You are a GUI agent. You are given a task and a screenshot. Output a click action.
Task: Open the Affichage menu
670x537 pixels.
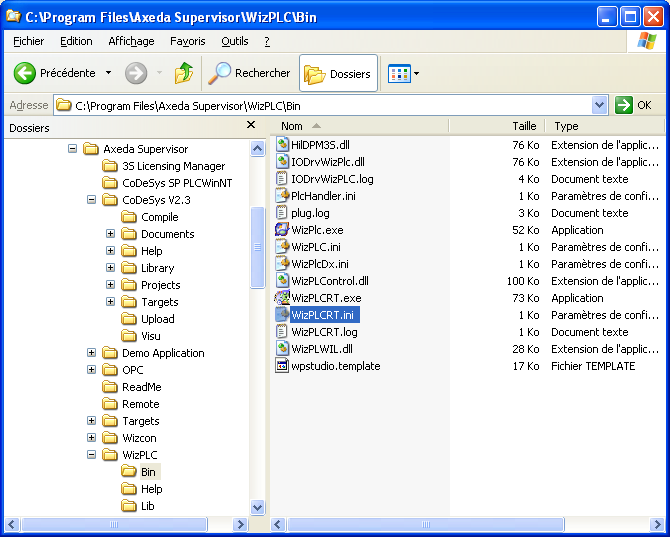(131, 41)
